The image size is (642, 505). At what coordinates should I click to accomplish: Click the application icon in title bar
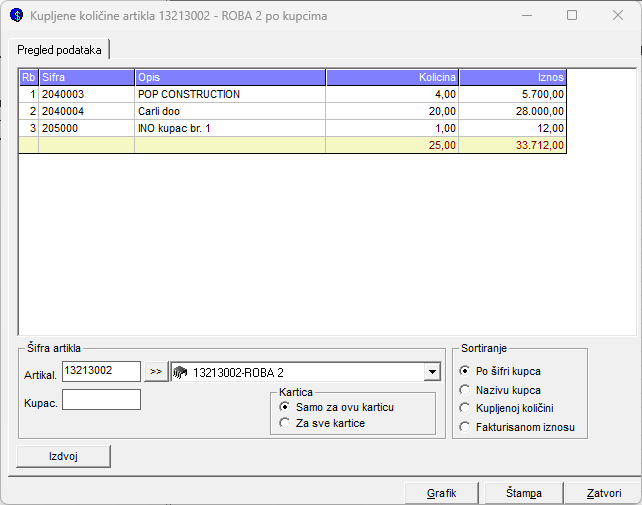click(16, 16)
